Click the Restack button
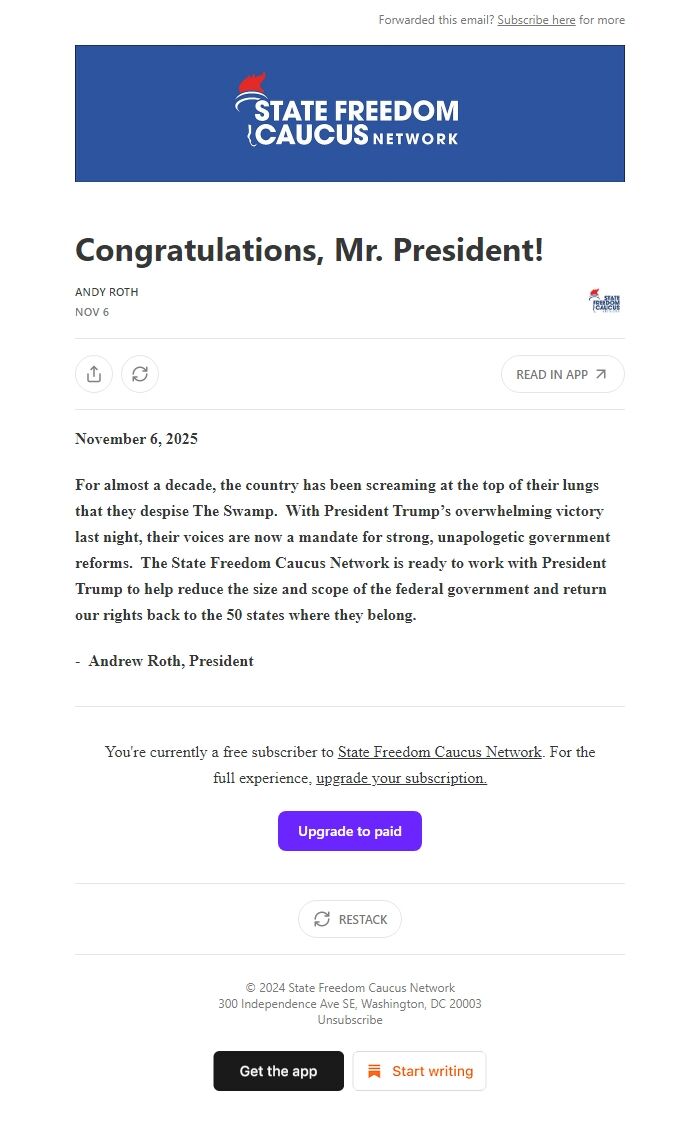 349,918
